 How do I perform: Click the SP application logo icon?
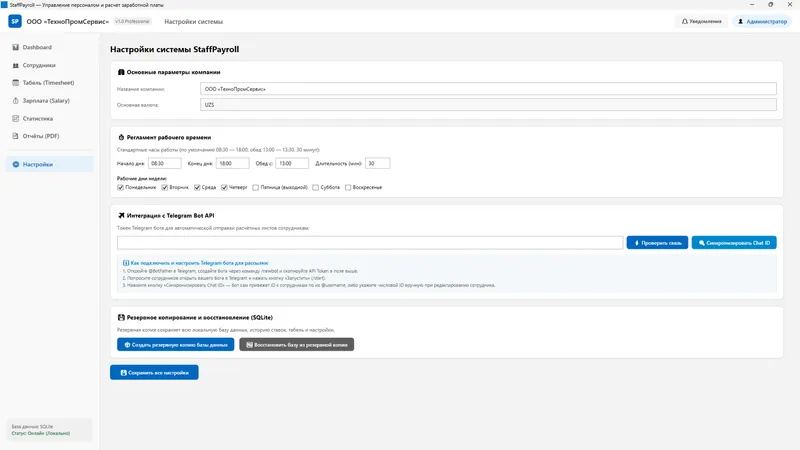pos(15,21)
